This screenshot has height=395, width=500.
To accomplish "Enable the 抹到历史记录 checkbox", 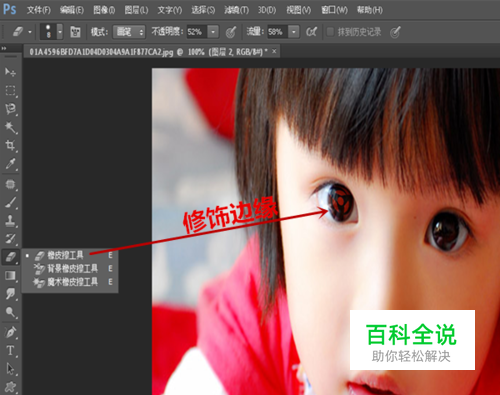I will coord(330,32).
